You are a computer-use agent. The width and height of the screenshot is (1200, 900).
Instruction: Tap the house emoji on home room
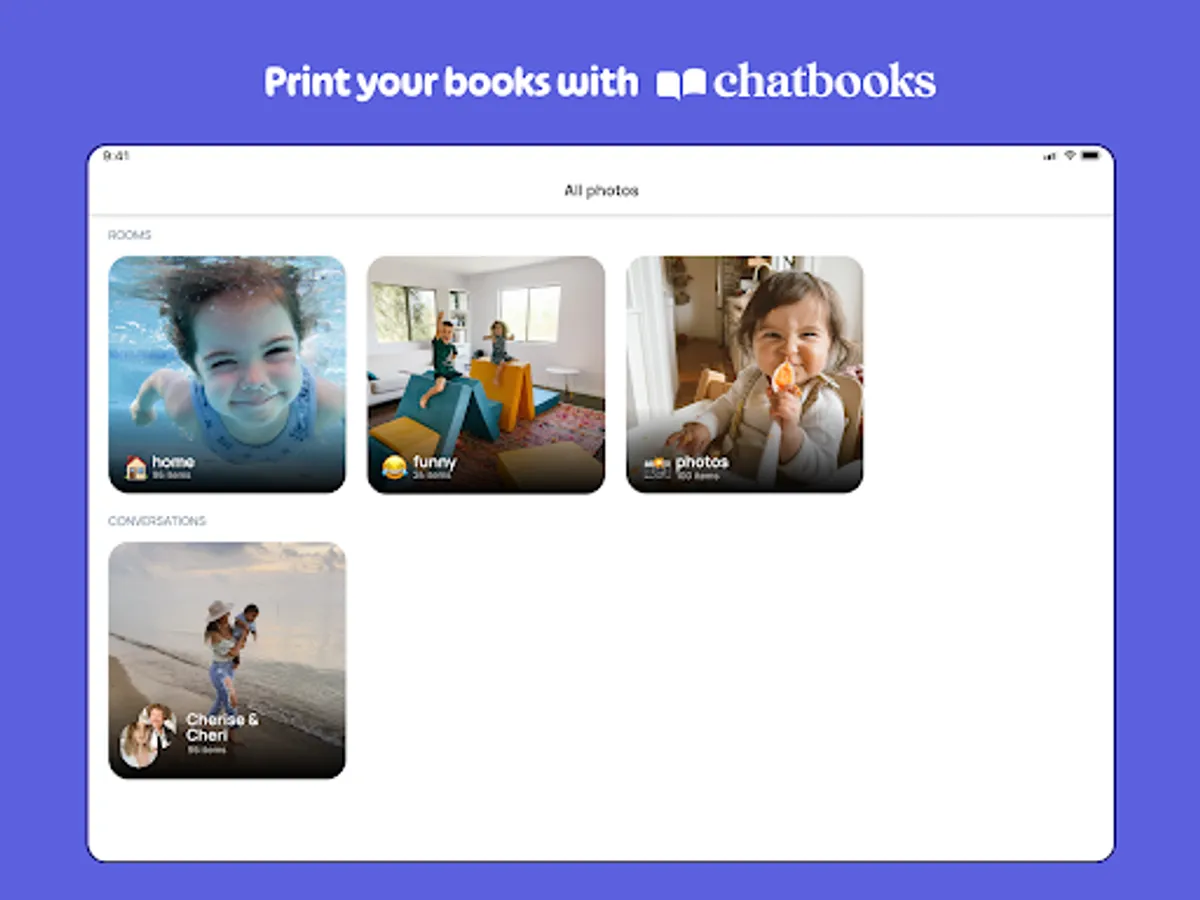tap(136, 467)
